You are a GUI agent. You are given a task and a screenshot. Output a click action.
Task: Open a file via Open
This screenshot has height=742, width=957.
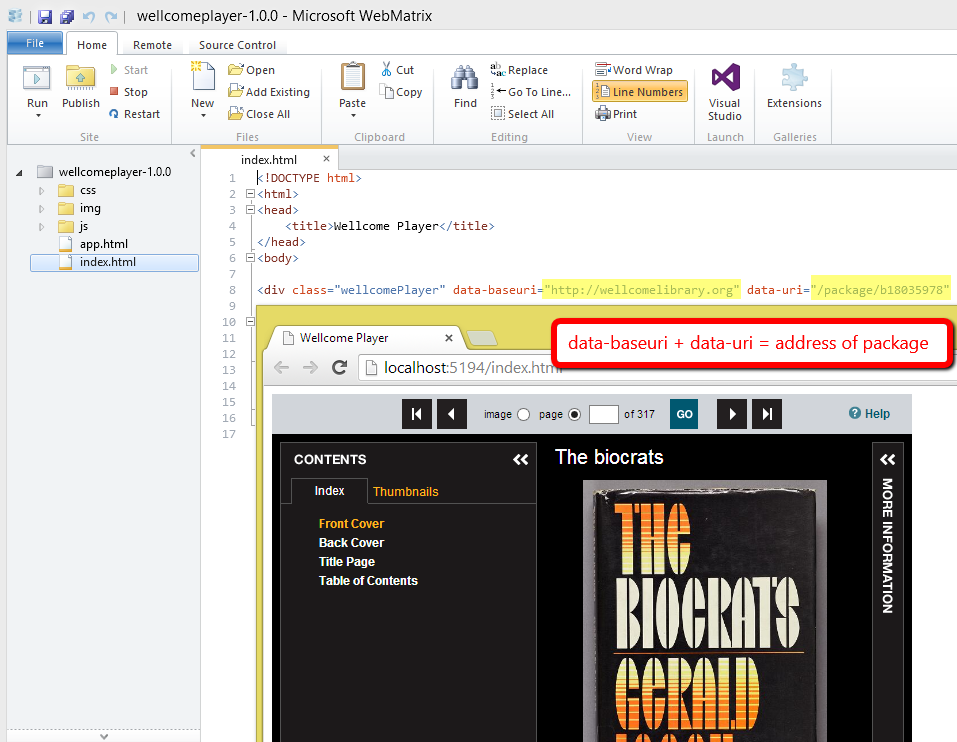[251, 70]
